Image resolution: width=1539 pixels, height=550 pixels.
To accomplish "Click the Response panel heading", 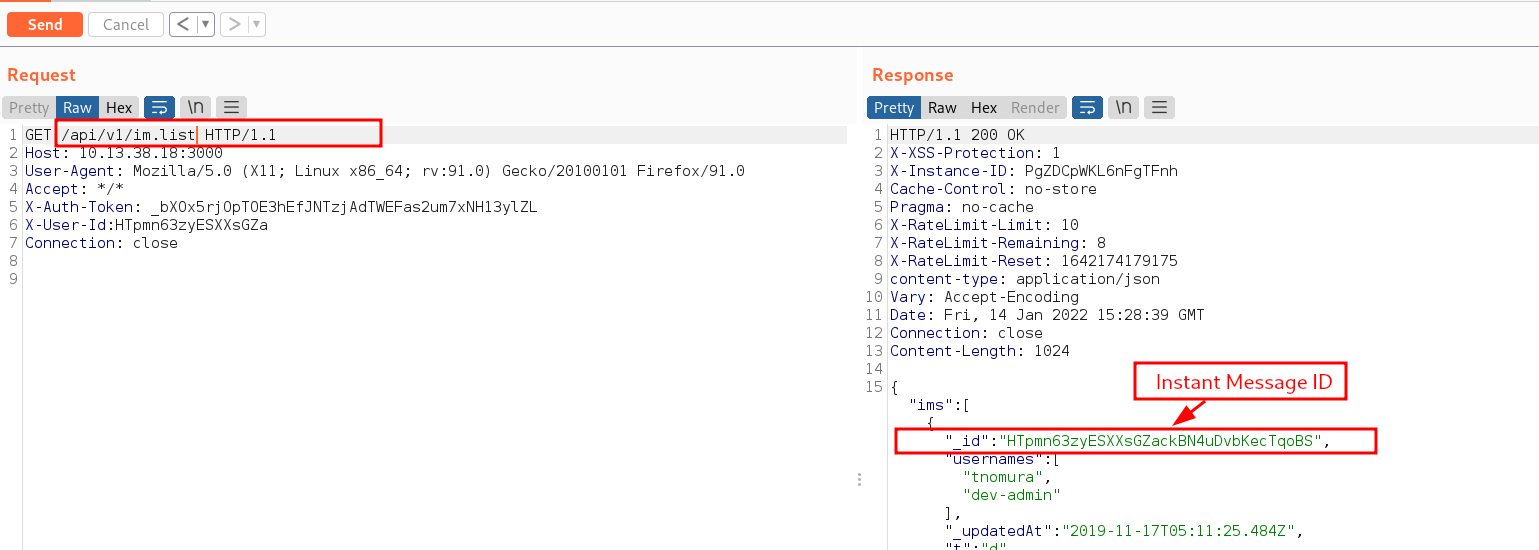I will click(913, 75).
